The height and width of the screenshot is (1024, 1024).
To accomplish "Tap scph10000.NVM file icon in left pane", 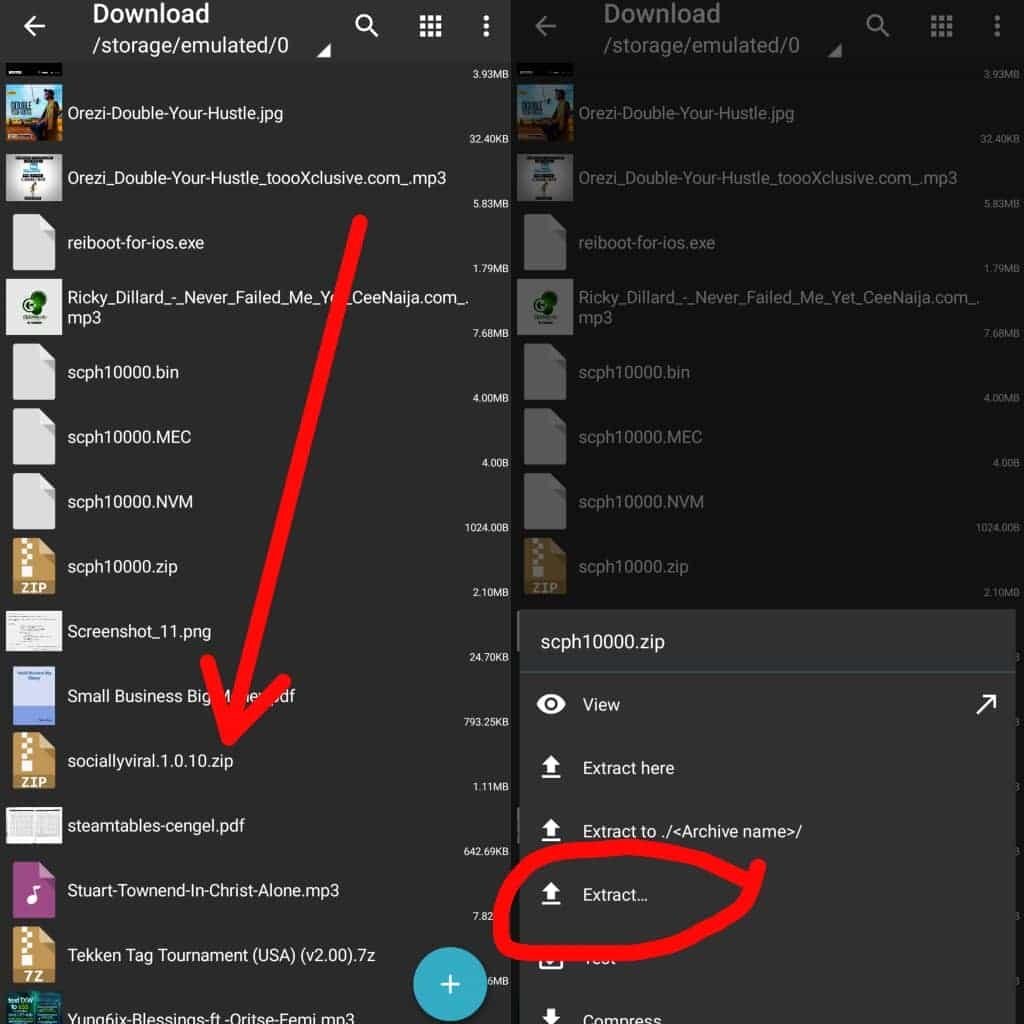I will [34, 501].
